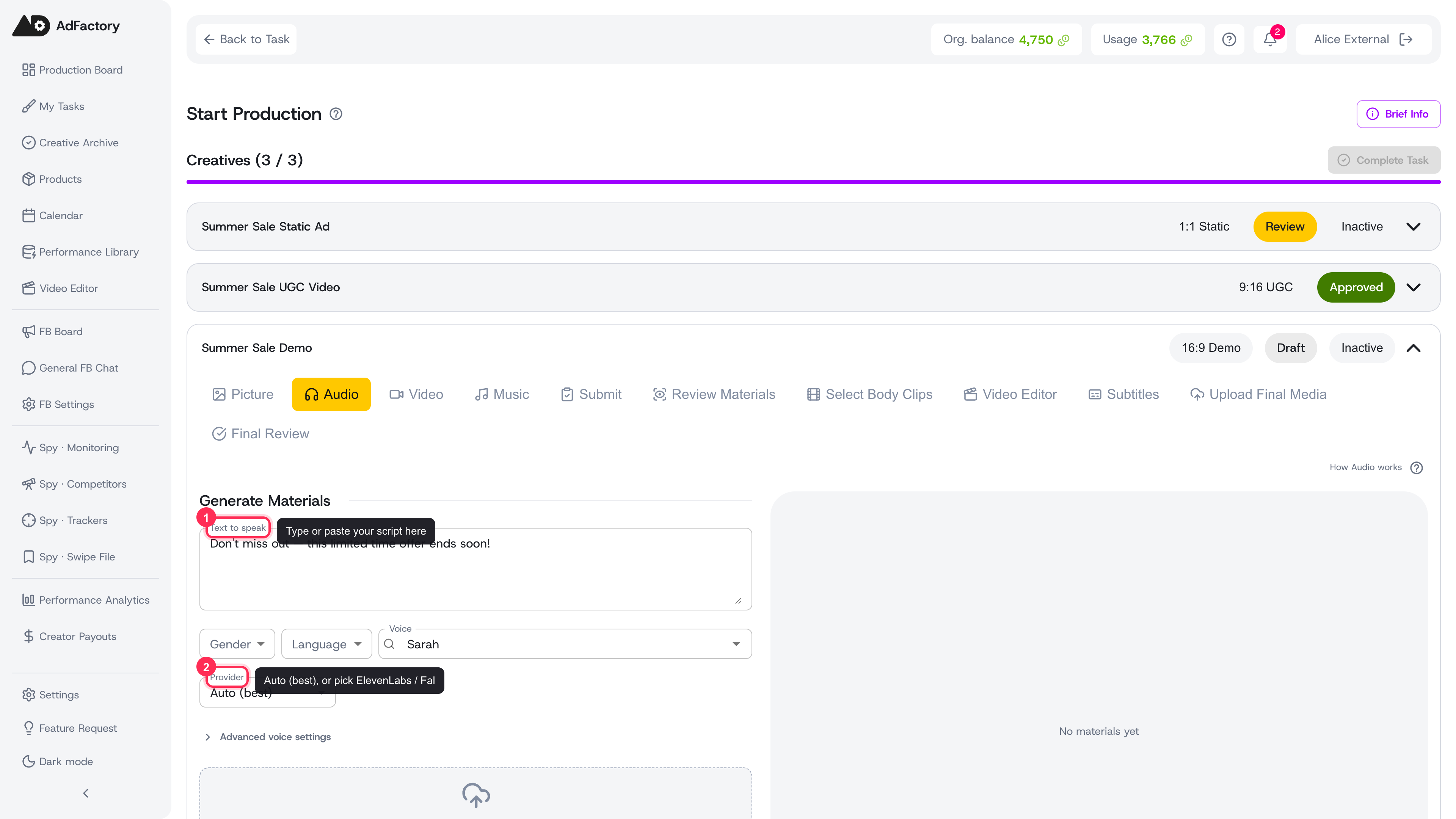
Task: Click the log out icon beside Alice External
Action: 1406,39
